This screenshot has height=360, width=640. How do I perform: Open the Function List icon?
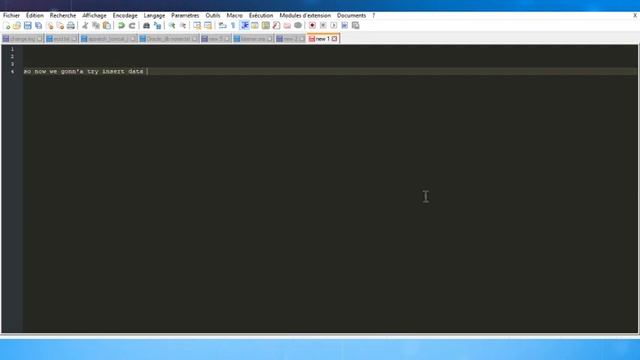(x=276, y=26)
